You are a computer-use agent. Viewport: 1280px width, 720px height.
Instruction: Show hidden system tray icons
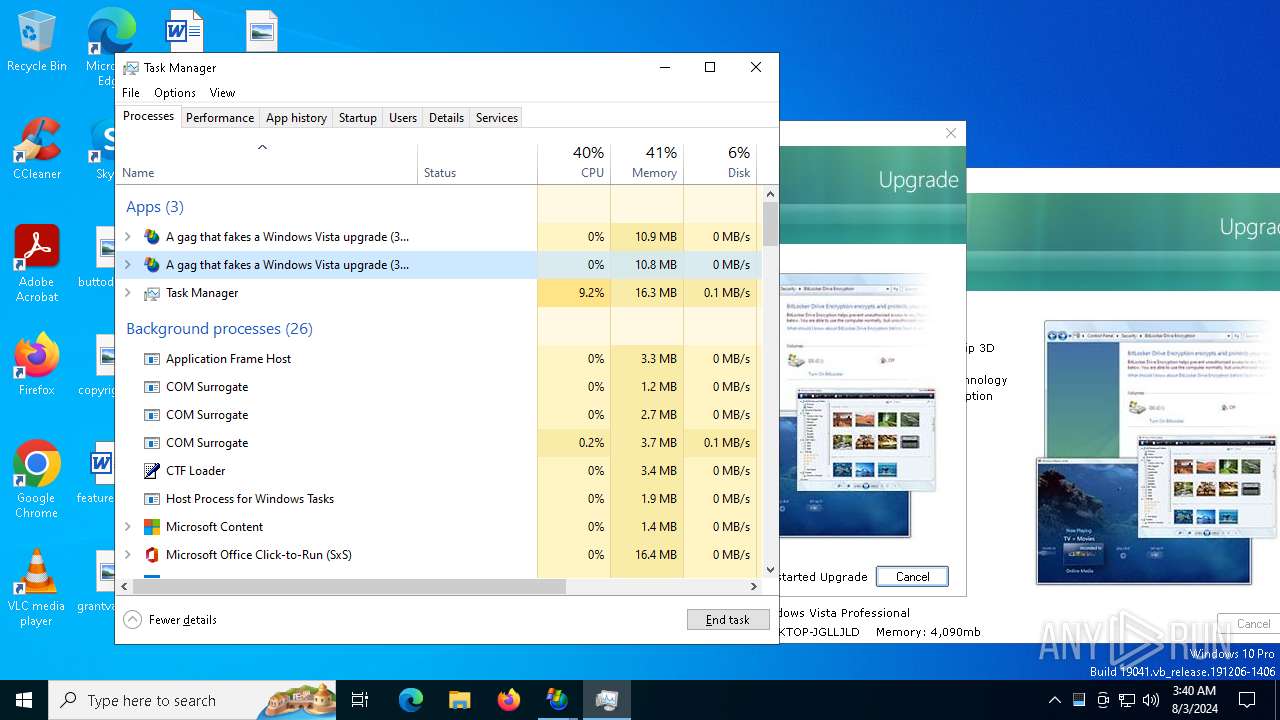click(1054, 700)
